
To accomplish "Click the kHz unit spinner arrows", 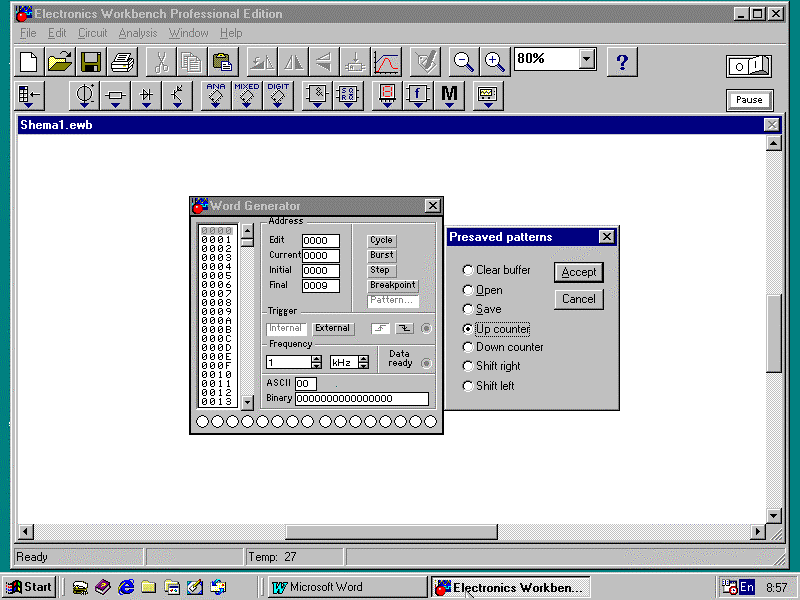I will [x=363, y=362].
